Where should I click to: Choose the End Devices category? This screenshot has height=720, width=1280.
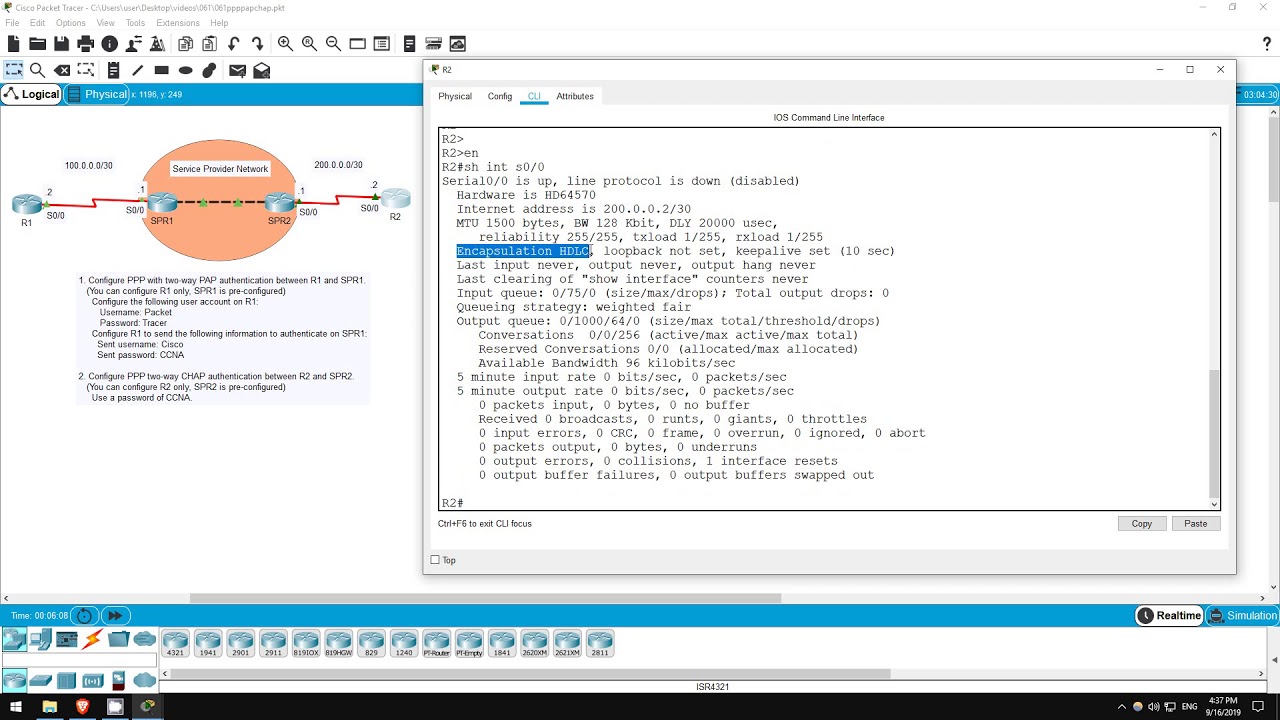coord(40,640)
